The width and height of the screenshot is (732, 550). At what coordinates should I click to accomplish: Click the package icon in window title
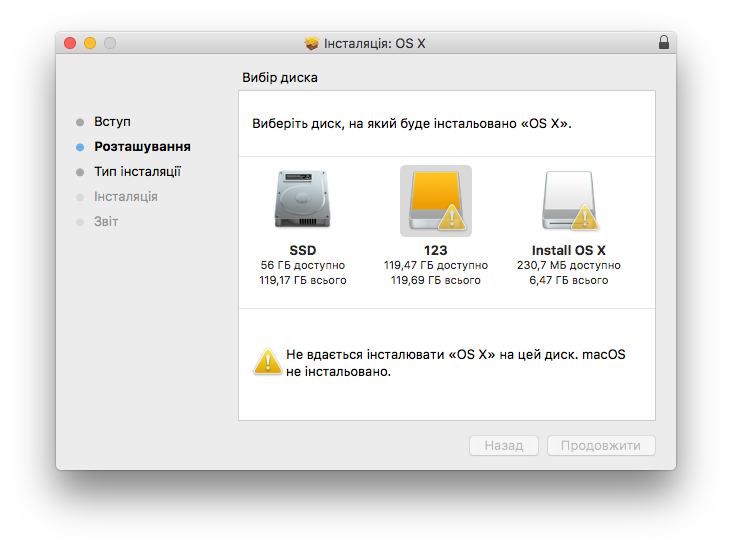[x=311, y=43]
